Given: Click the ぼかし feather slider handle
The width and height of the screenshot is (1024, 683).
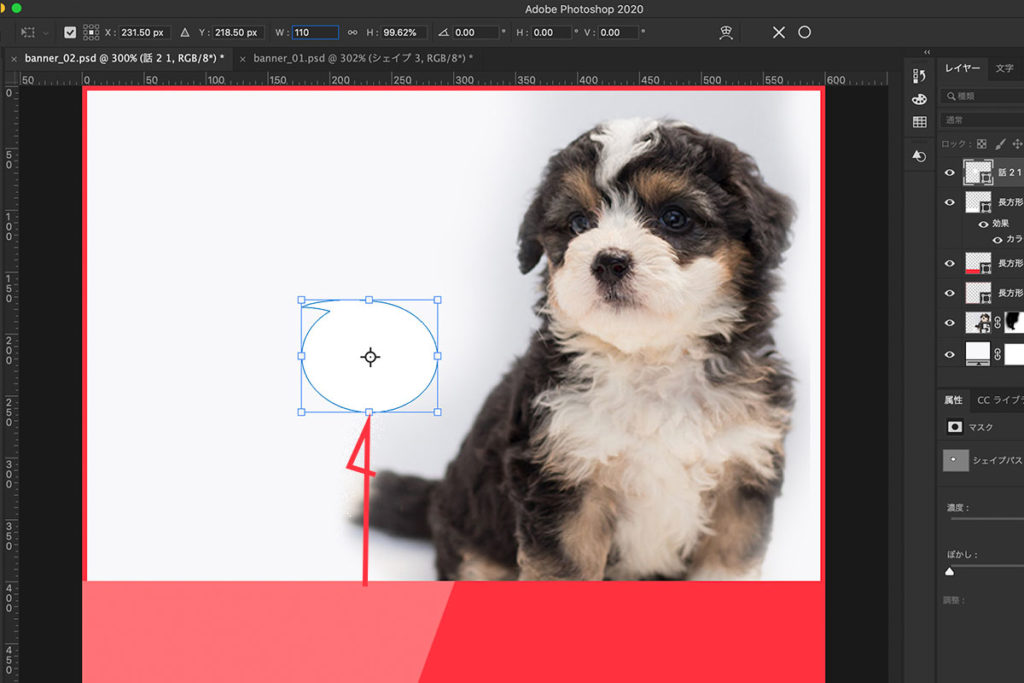Looking at the screenshot, I should click(950, 572).
